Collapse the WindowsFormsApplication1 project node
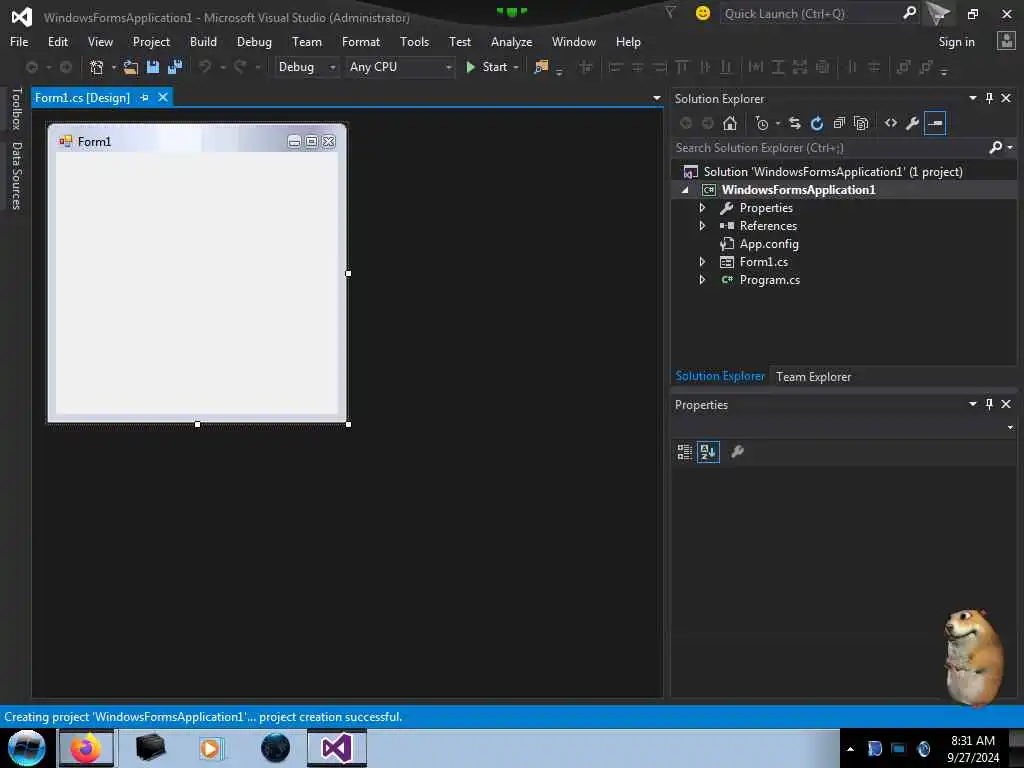This screenshot has height=768, width=1024. [685, 190]
